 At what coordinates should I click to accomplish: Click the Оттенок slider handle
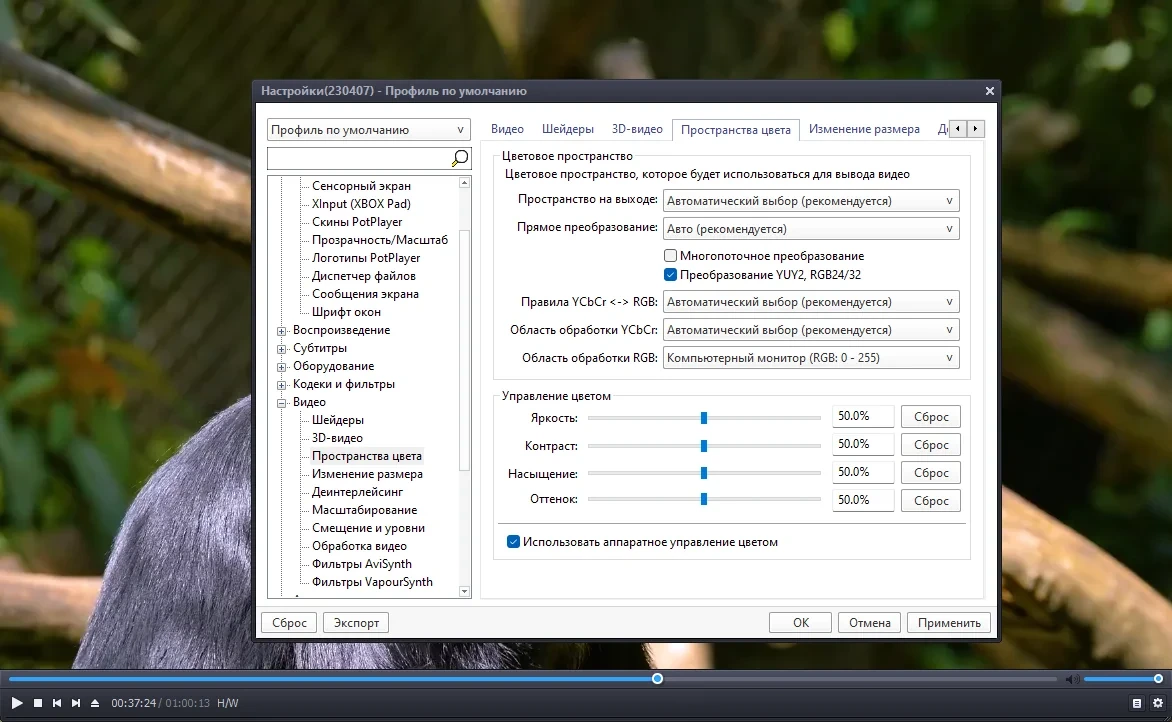coord(703,499)
